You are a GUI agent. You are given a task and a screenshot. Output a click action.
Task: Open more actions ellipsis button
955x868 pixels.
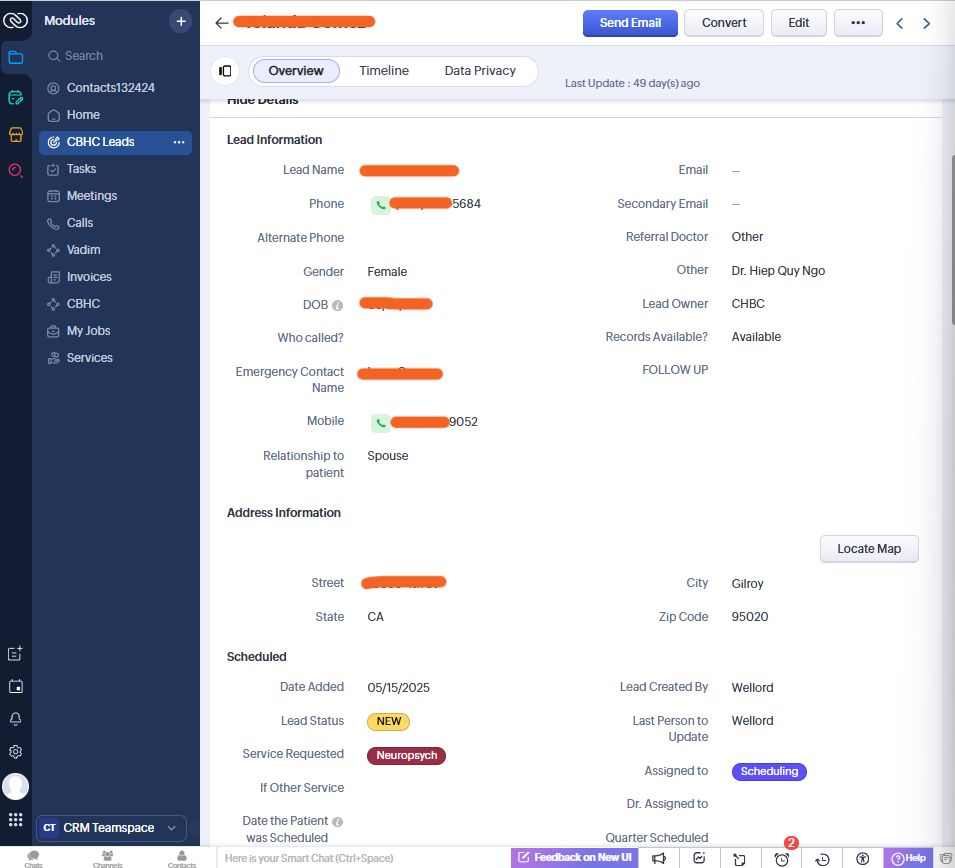858,23
